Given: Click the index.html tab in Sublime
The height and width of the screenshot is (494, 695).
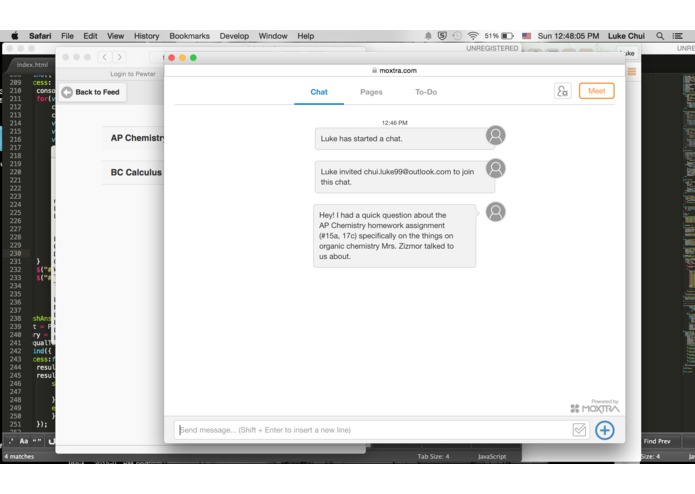Looking at the screenshot, I should tap(32, 65).
